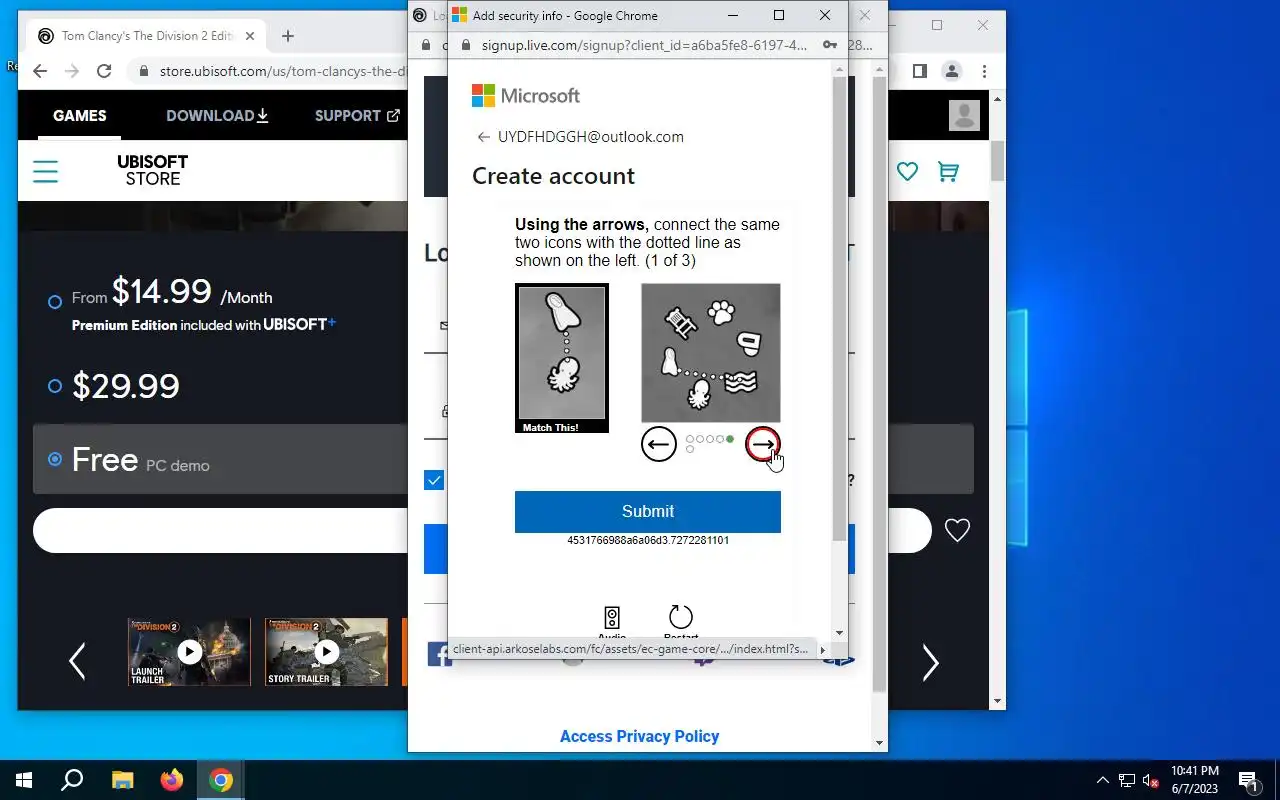The height and width of the screenshot is (800, 1280).
Task: Open Windows taskbar search
Action: click(72, 780)
